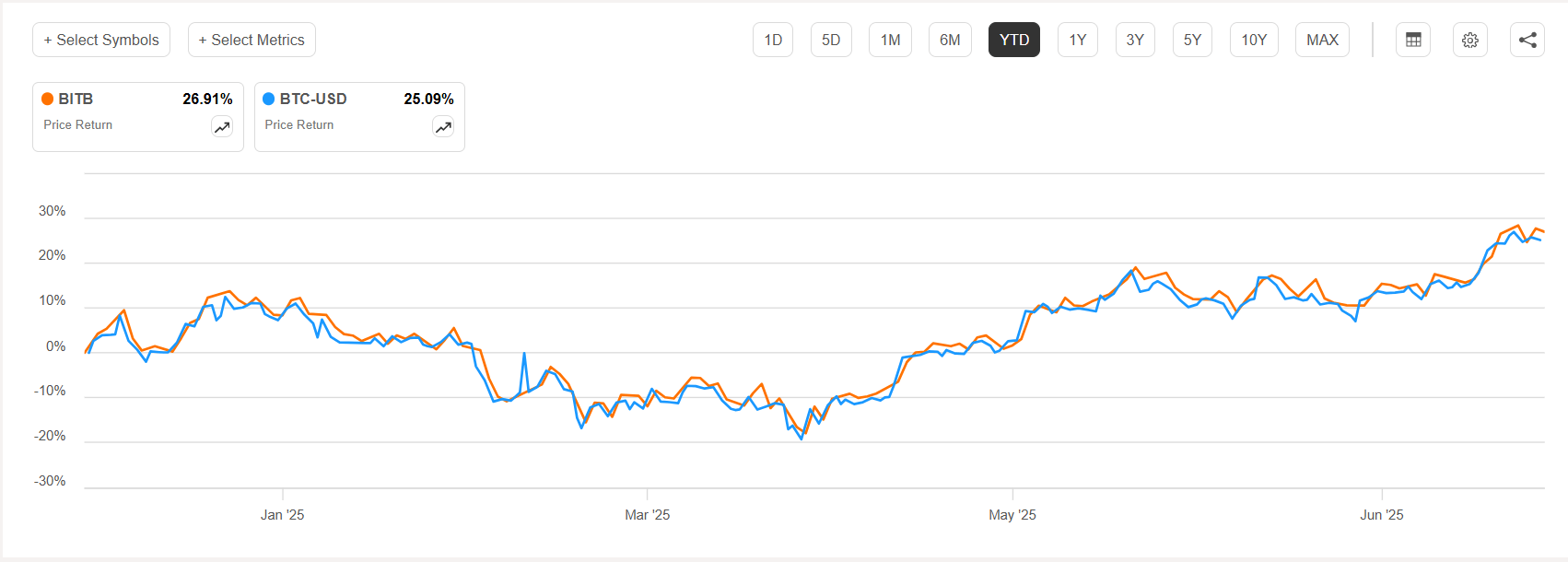Click the BTC-USD trend sparkline icon
The image size is (1568, 562).
click(x=443, y=126)
